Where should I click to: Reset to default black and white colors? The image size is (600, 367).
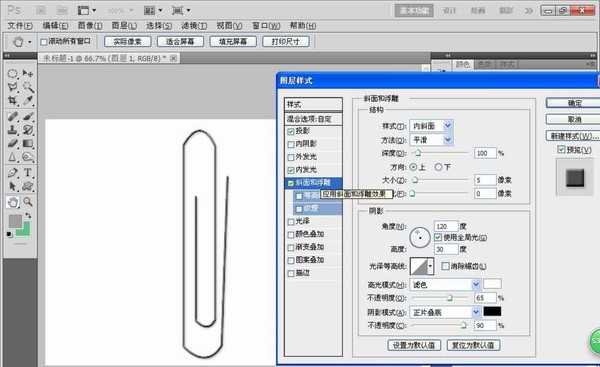click(9, 234)
